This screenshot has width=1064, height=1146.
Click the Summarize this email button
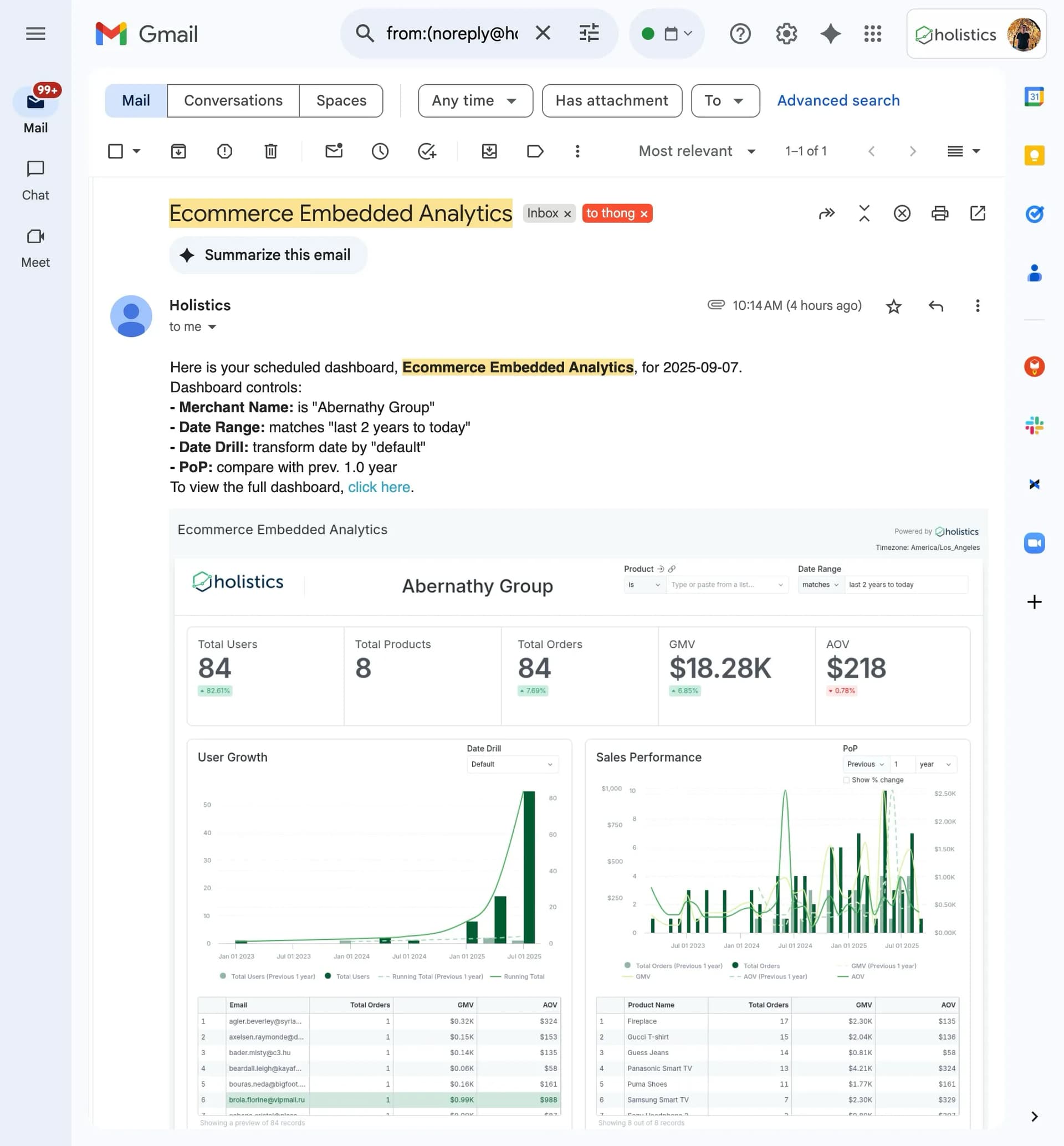coord(268,255)
